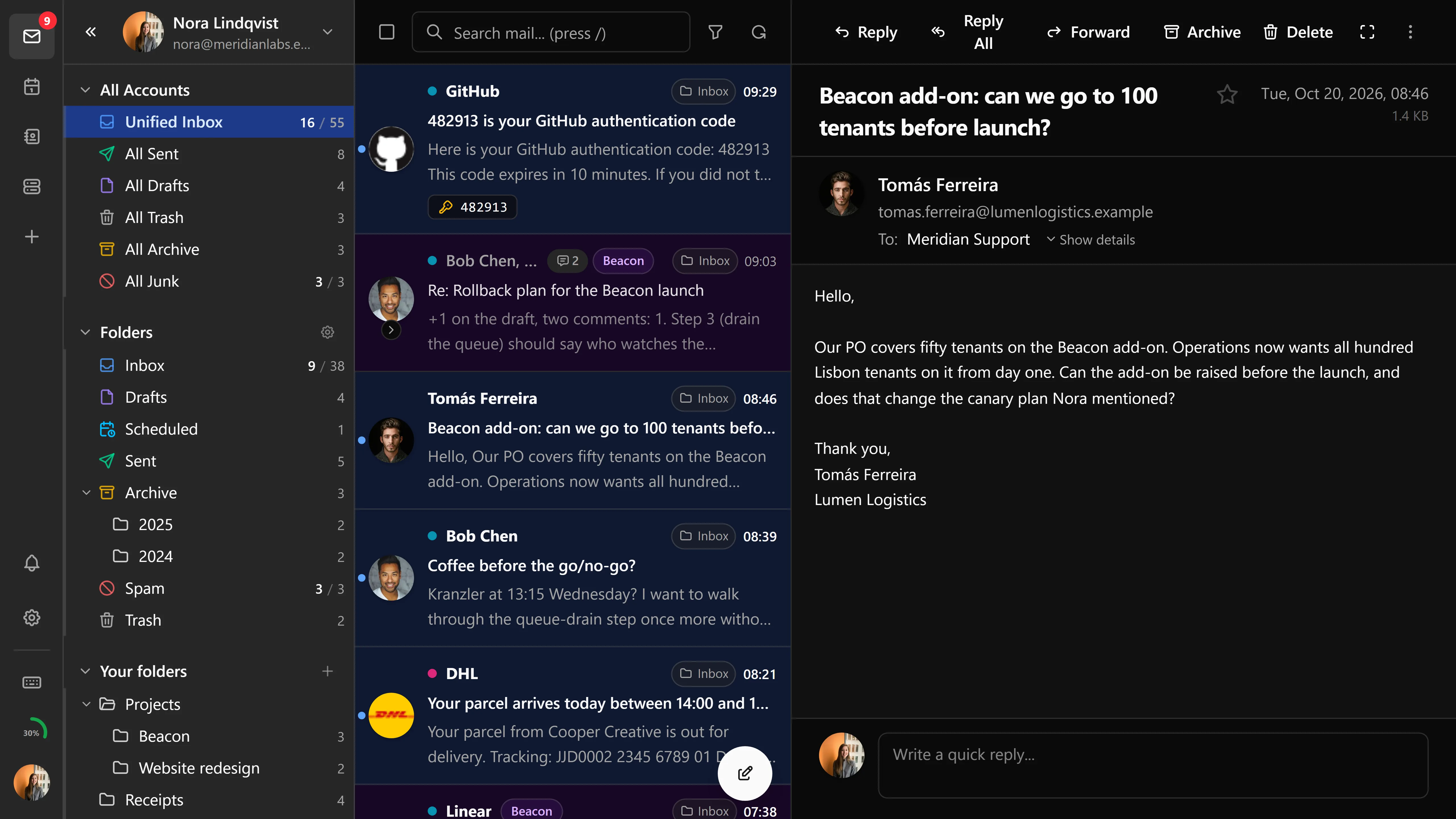This screenshot has height=819, width=1456.
Task: Collapse the Archive folder tree
Action: click(86, 493)
